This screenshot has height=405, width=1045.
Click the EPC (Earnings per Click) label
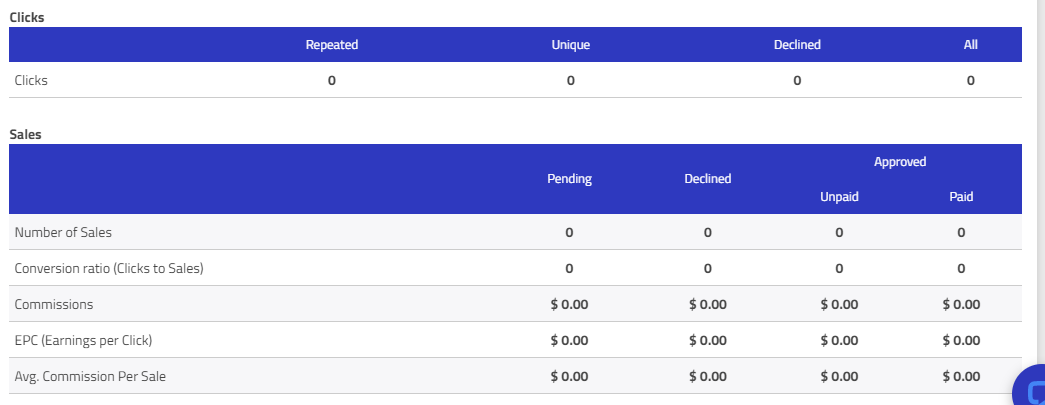tap(83, 340)
